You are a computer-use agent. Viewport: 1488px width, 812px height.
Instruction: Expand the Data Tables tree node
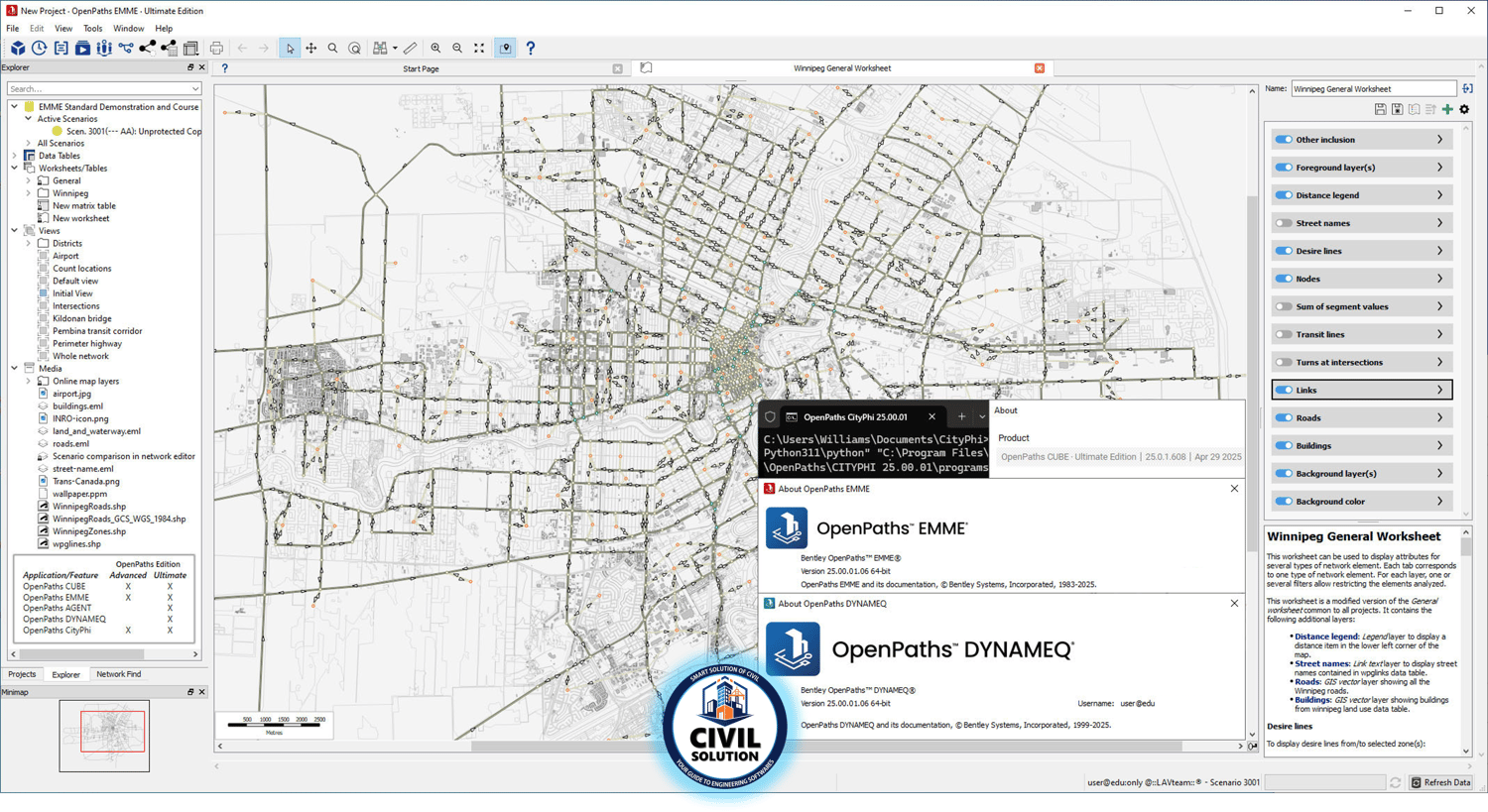point(15,156)
